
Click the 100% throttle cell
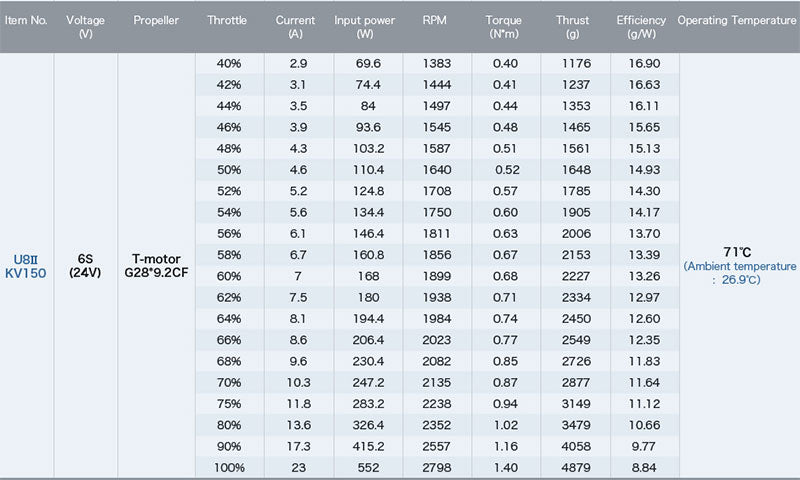(229, 468)
